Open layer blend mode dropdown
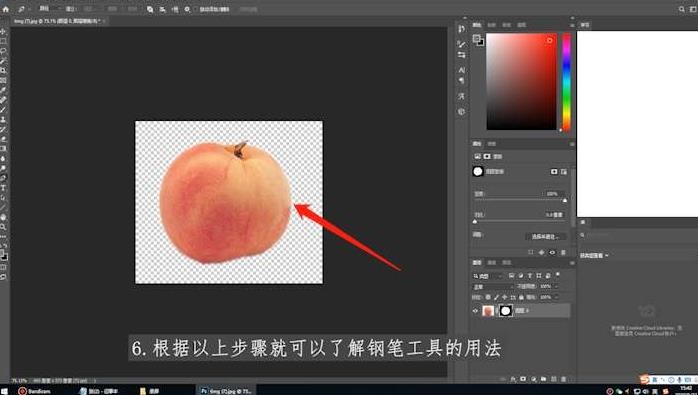The width and height of the screenshot is (698, 395). [x=493, y=287]
